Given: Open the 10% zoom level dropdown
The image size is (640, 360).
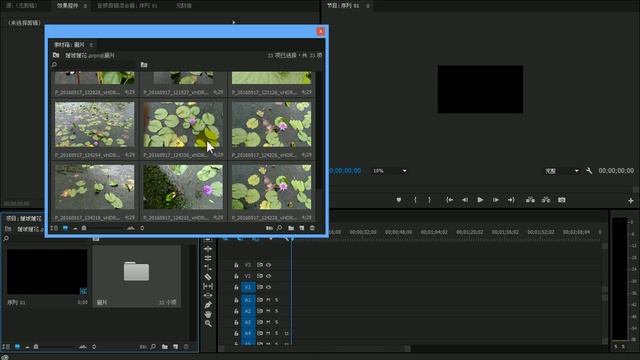Looking at the screenshot, I should (389, 171).
